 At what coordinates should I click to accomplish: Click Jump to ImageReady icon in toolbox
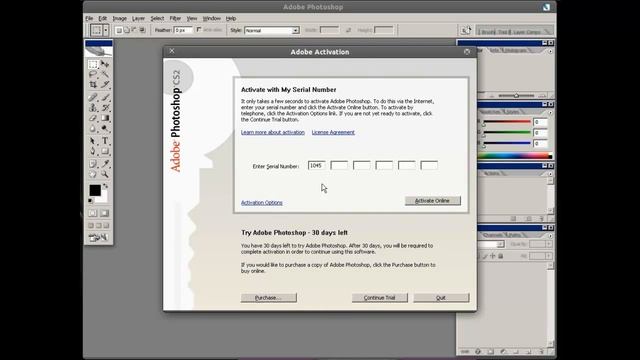[x=99, y=238]
